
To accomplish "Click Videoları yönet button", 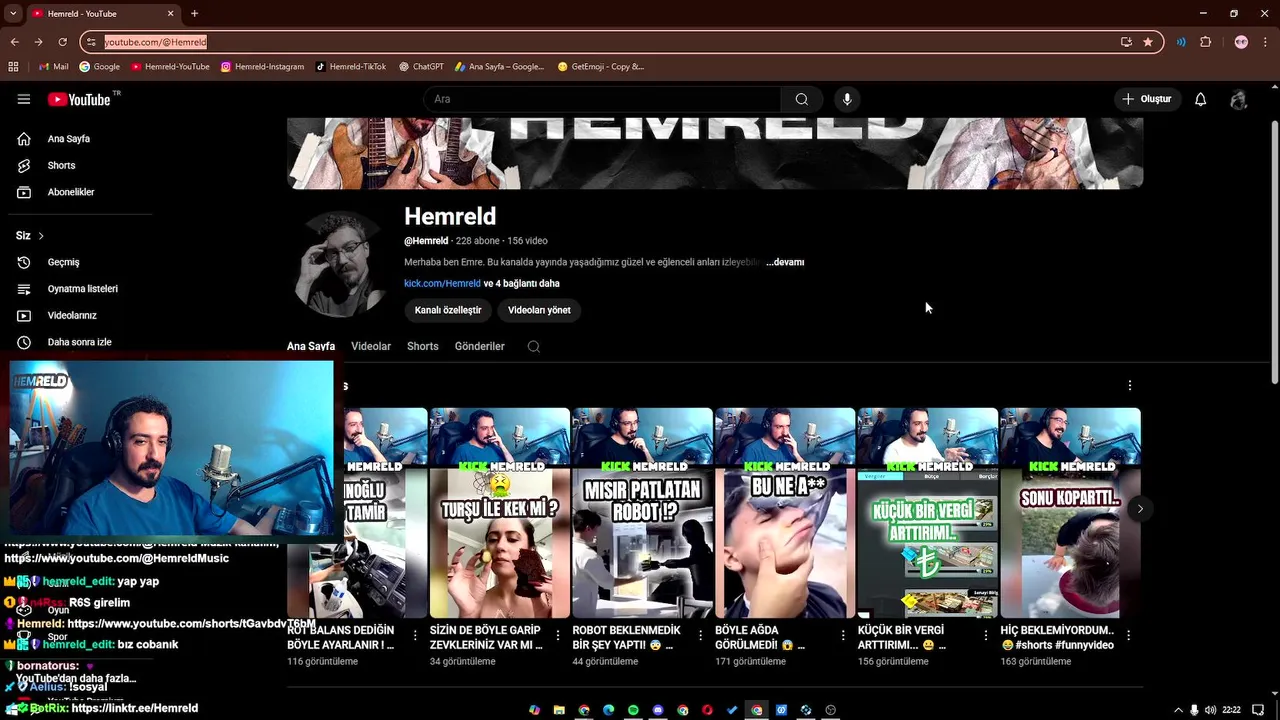I will tap(539, 310).
